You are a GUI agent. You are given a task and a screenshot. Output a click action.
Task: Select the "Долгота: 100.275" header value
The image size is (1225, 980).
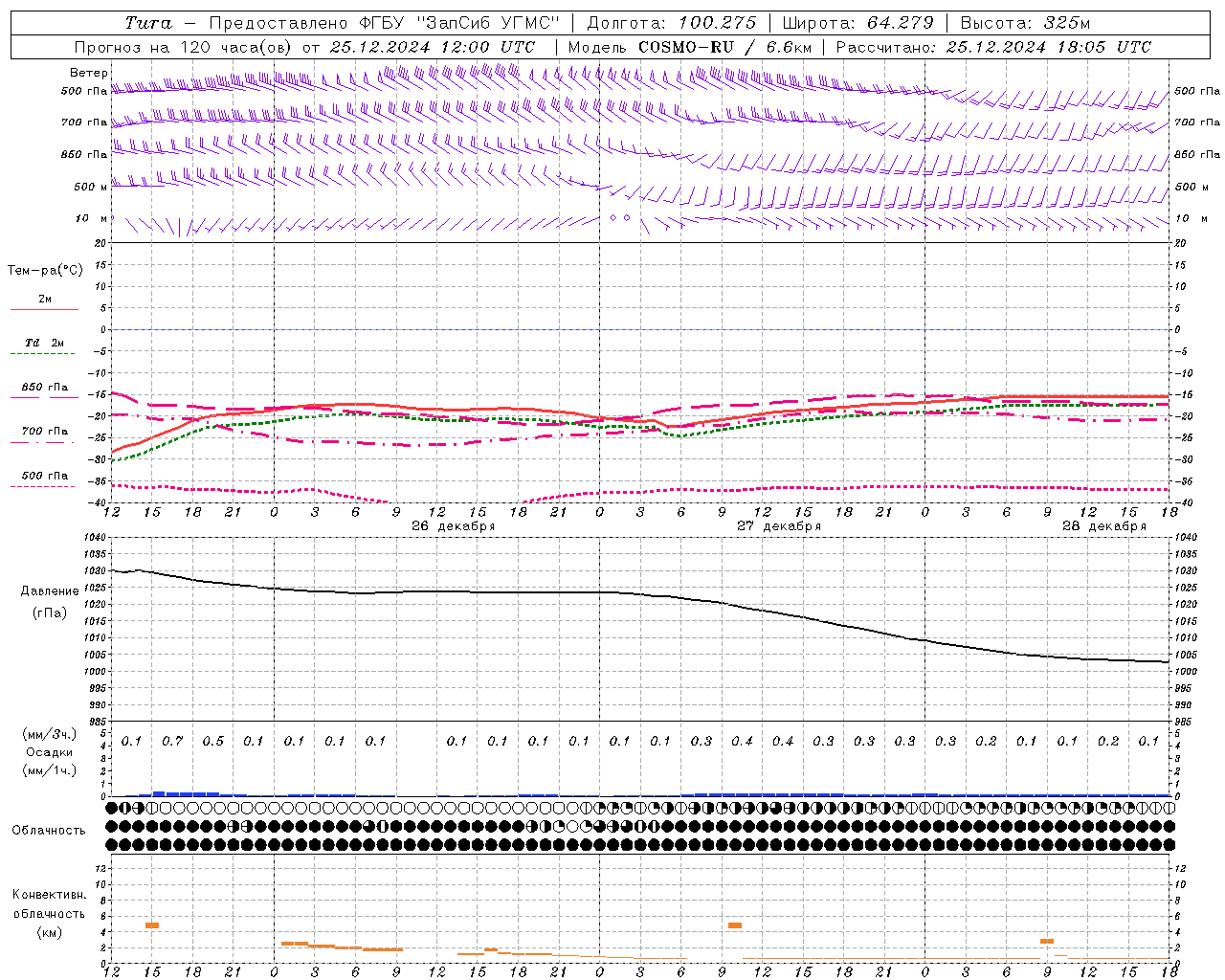click(x=671, y=23)
